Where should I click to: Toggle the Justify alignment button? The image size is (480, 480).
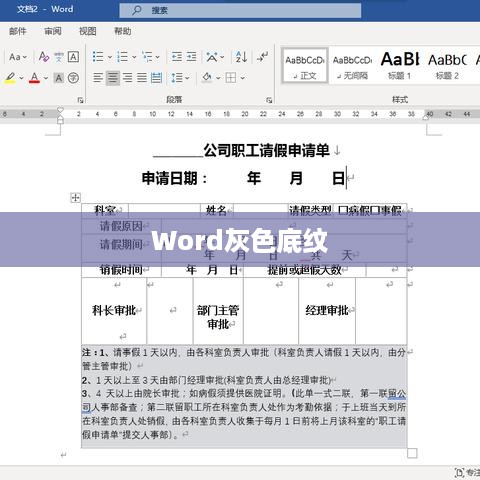(142, 78)
